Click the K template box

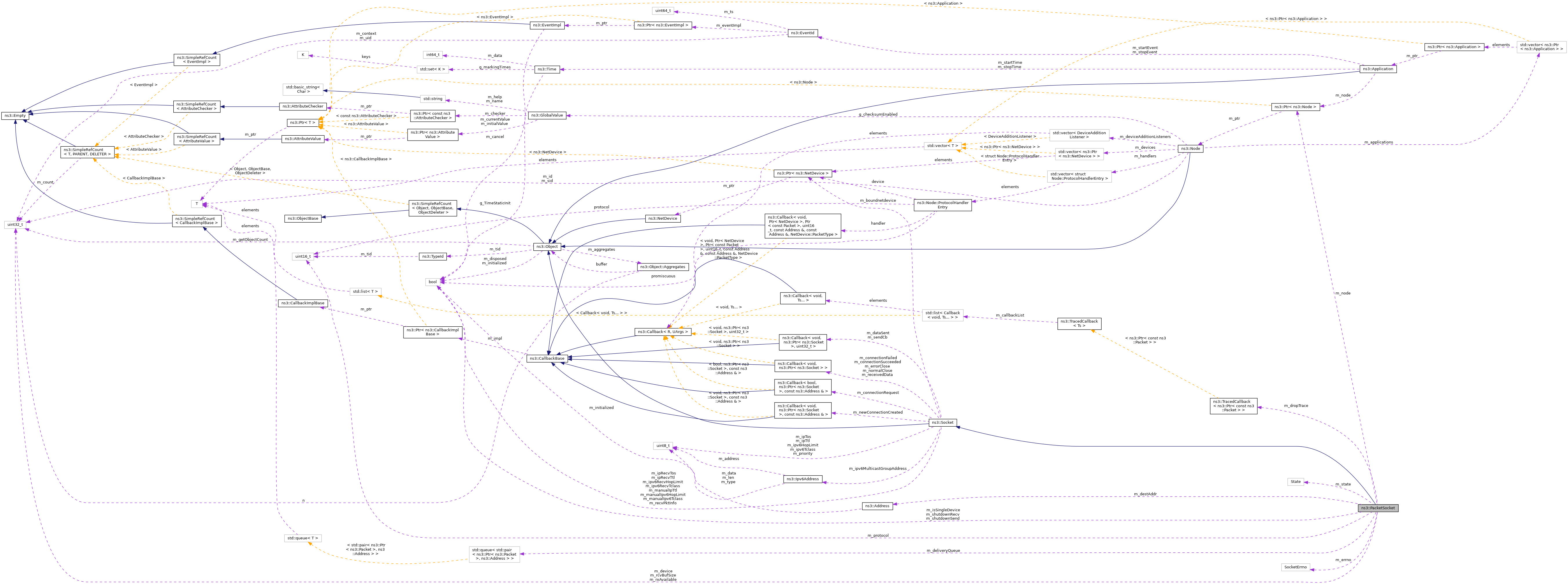303,55
